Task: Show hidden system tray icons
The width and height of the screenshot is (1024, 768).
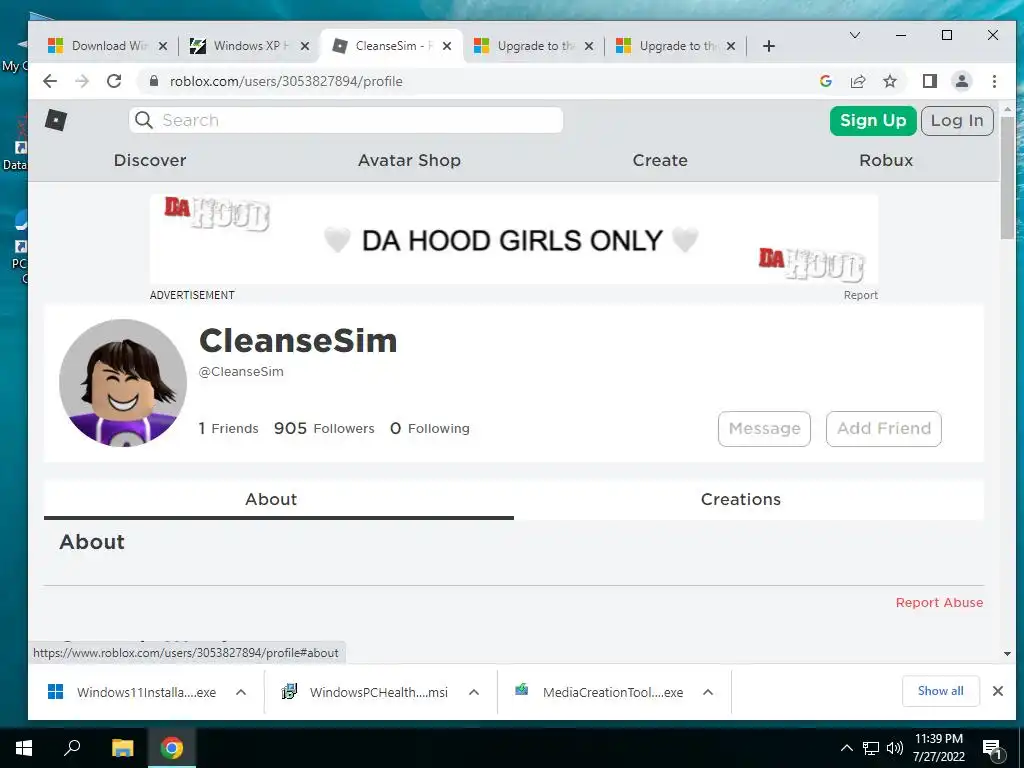Action: tap(846, 748)
